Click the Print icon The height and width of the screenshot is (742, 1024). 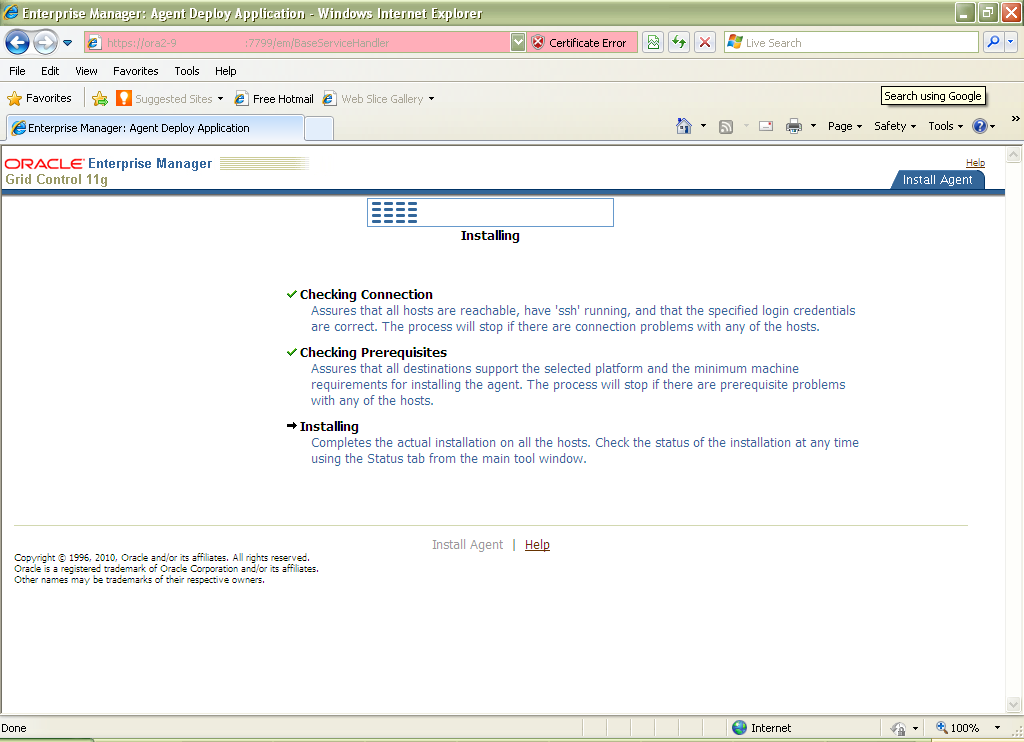[x=793, y=126]
